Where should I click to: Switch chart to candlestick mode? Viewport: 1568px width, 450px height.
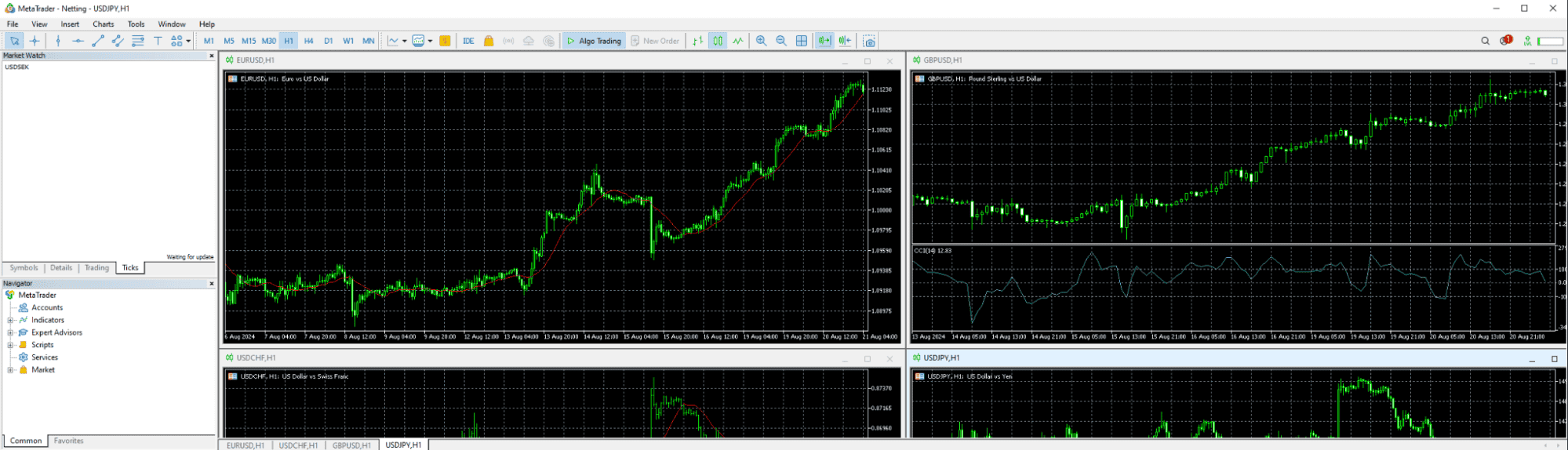pyautogui.click(x=718, y=41)
